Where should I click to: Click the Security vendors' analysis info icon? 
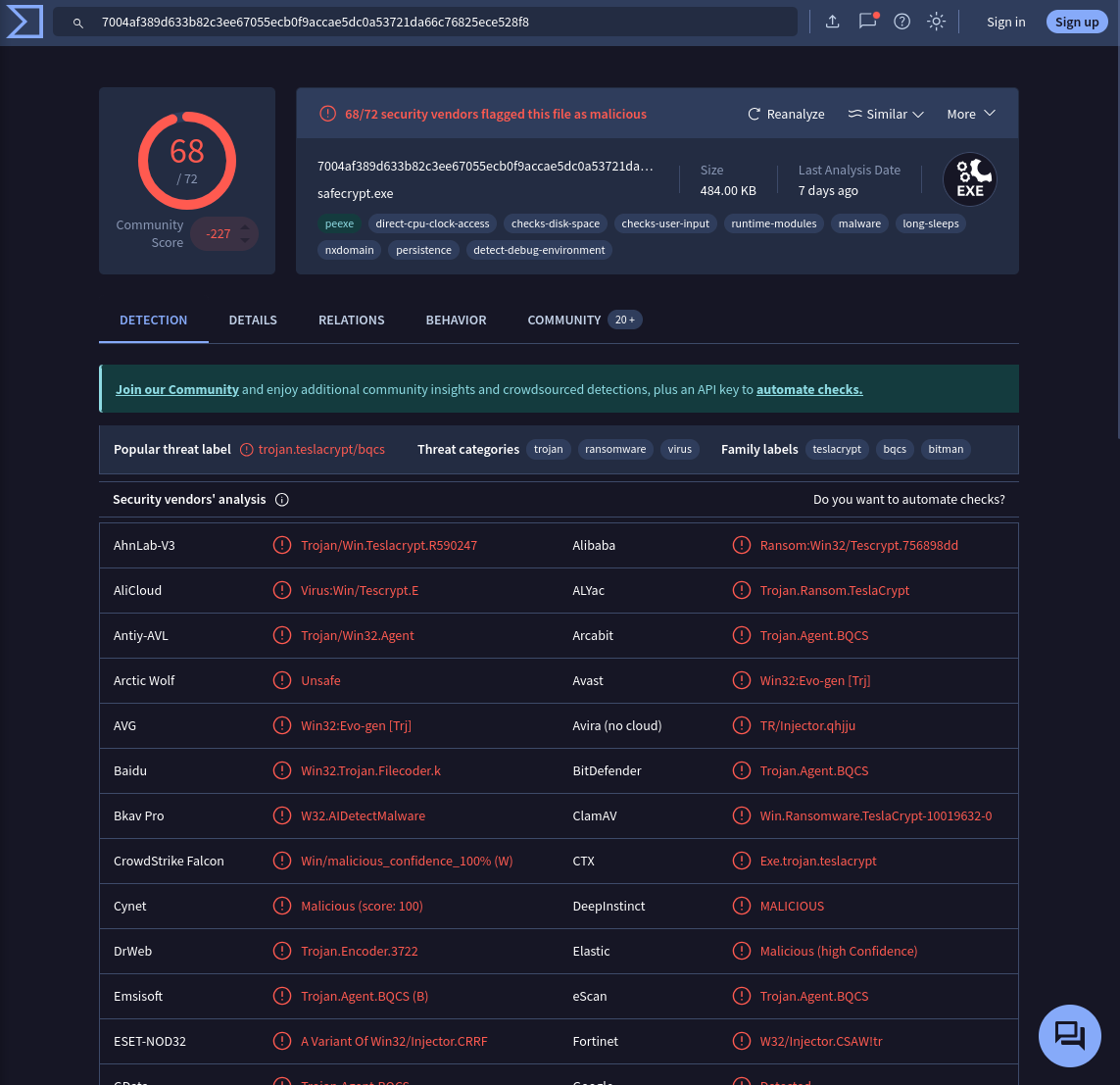(x=282, y=499)
